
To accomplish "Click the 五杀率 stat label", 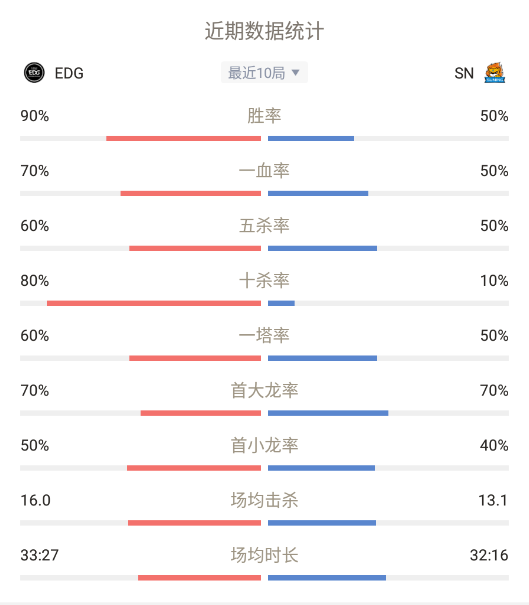I will tap(264, 226).
